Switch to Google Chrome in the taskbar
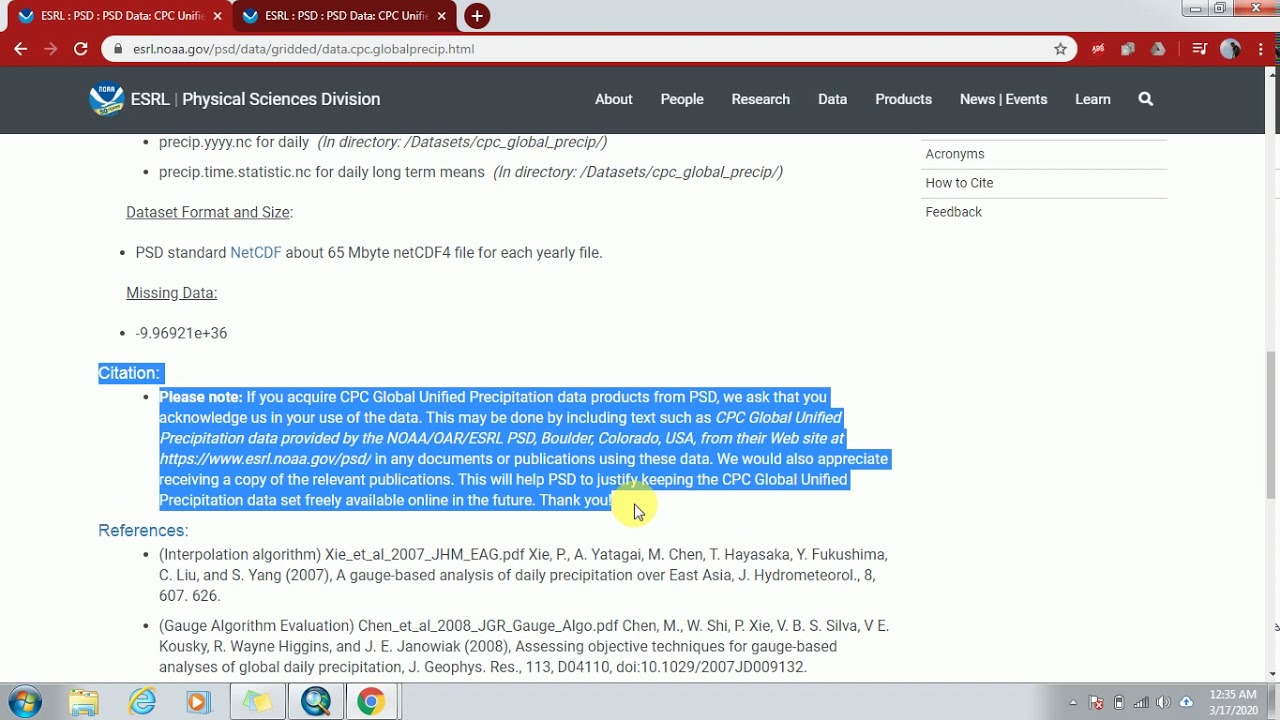 pos(371,702)
